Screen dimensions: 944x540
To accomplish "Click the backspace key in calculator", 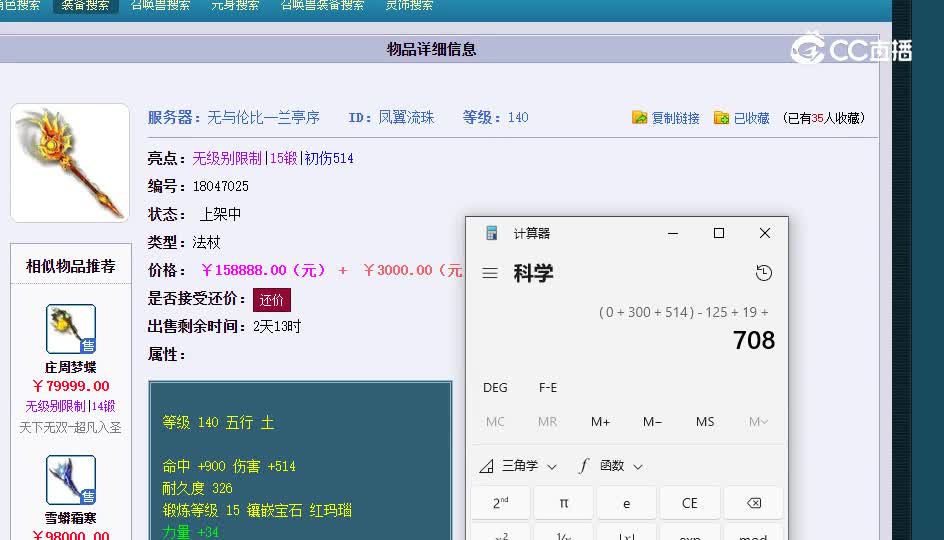I will point(754,503).
